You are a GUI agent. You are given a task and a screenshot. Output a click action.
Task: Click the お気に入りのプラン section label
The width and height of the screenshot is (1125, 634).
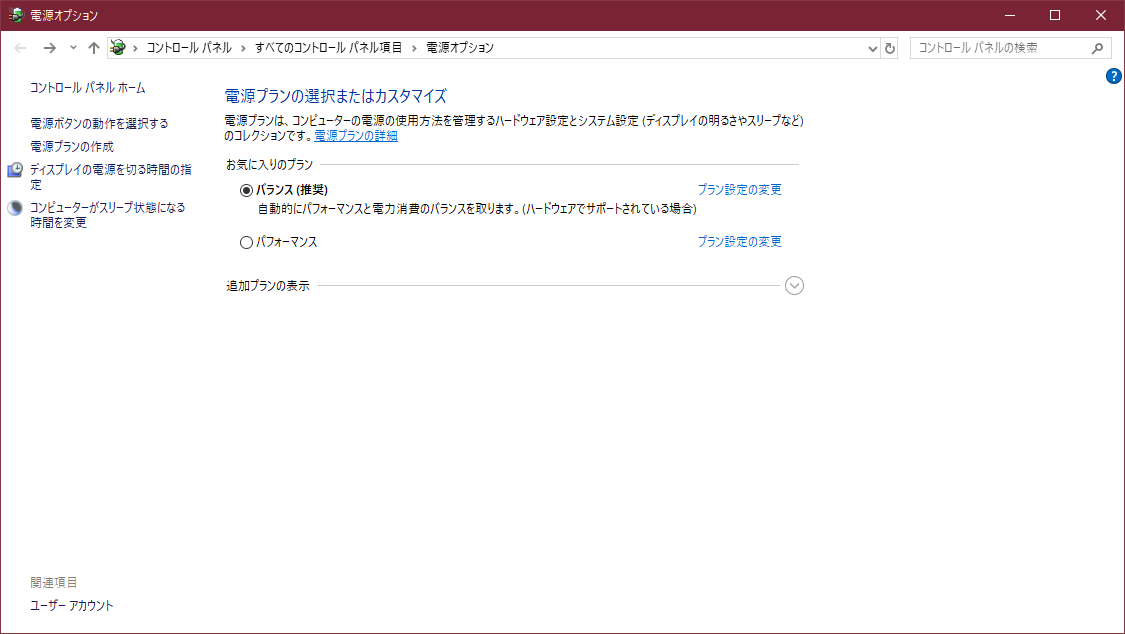point(270,164)
